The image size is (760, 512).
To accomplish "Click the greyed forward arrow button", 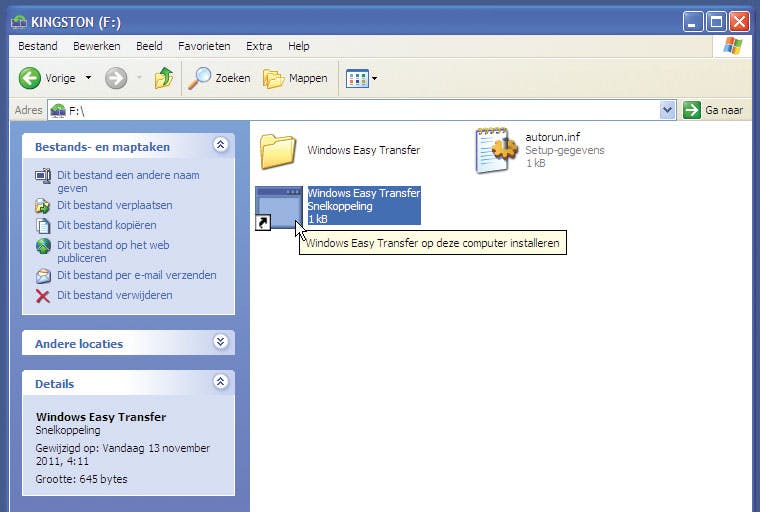I will pyautogui.click(x=116, y=78).
